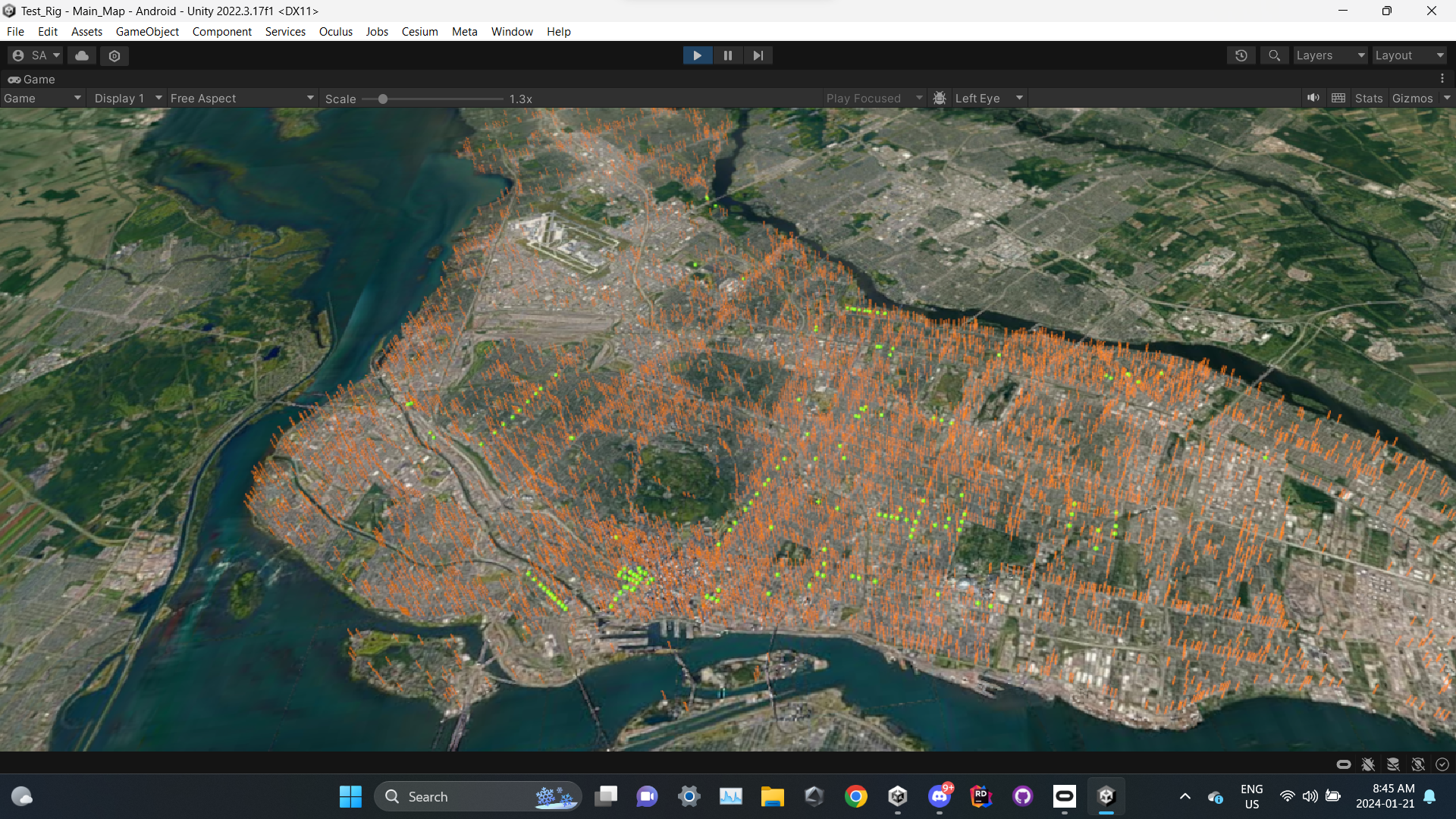Open the SA account button

(35, 55)
